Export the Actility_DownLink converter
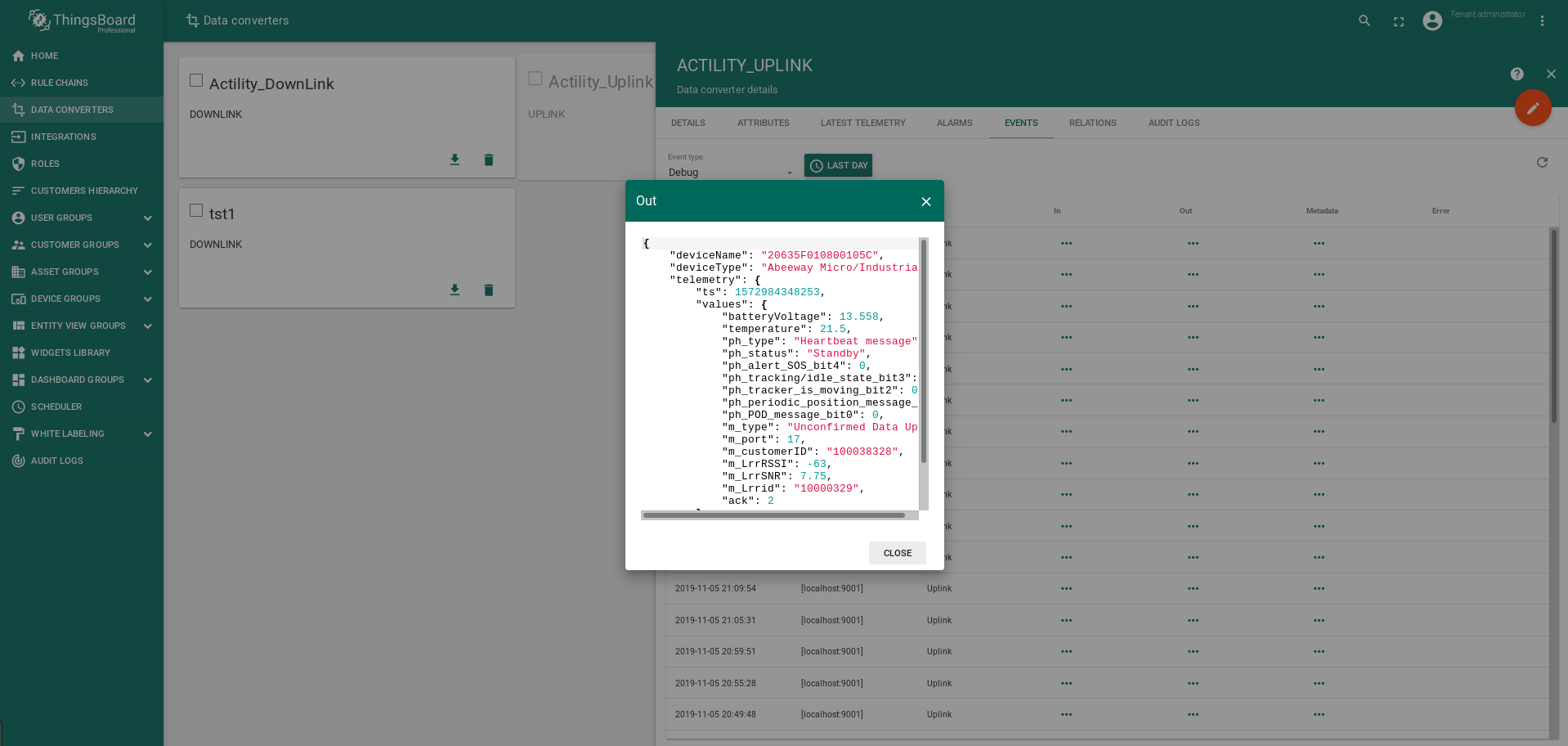Image resolution: width=1568 pixels, height=746 pixels. (455, 160)
